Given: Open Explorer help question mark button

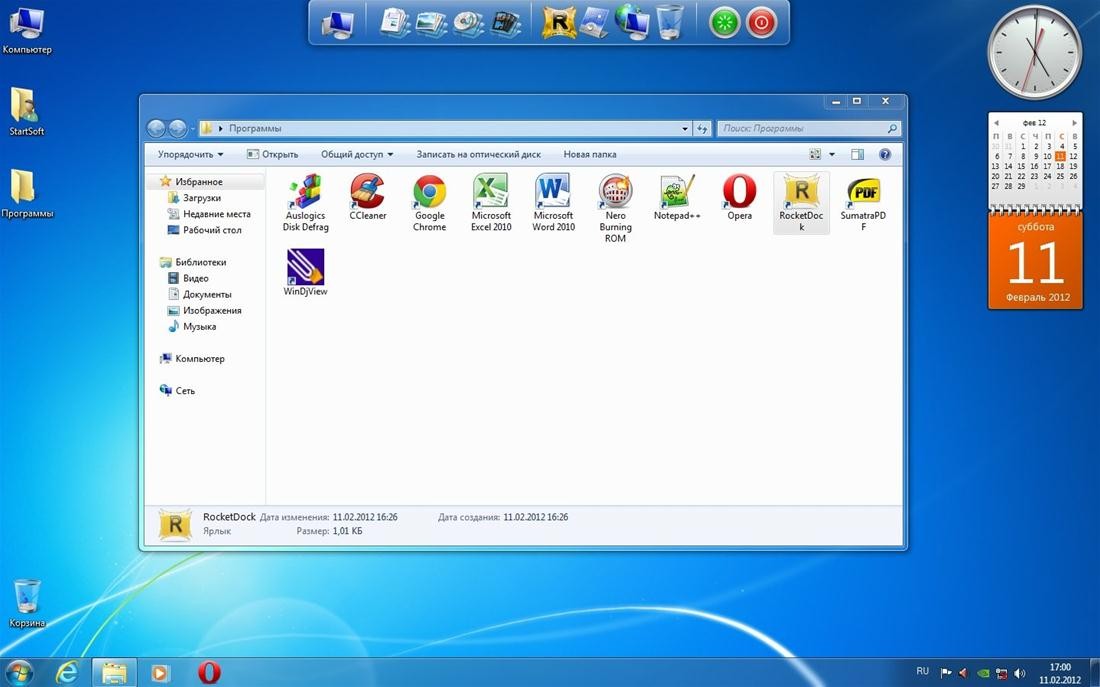Looking at the screenshot, I should click(x=885, y=154).
